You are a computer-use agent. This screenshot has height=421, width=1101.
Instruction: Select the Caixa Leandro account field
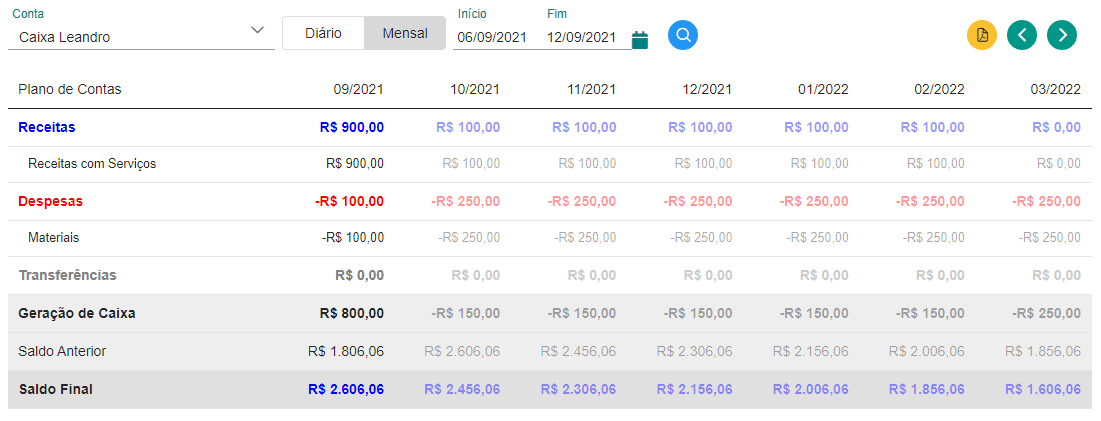pos(141,37)
